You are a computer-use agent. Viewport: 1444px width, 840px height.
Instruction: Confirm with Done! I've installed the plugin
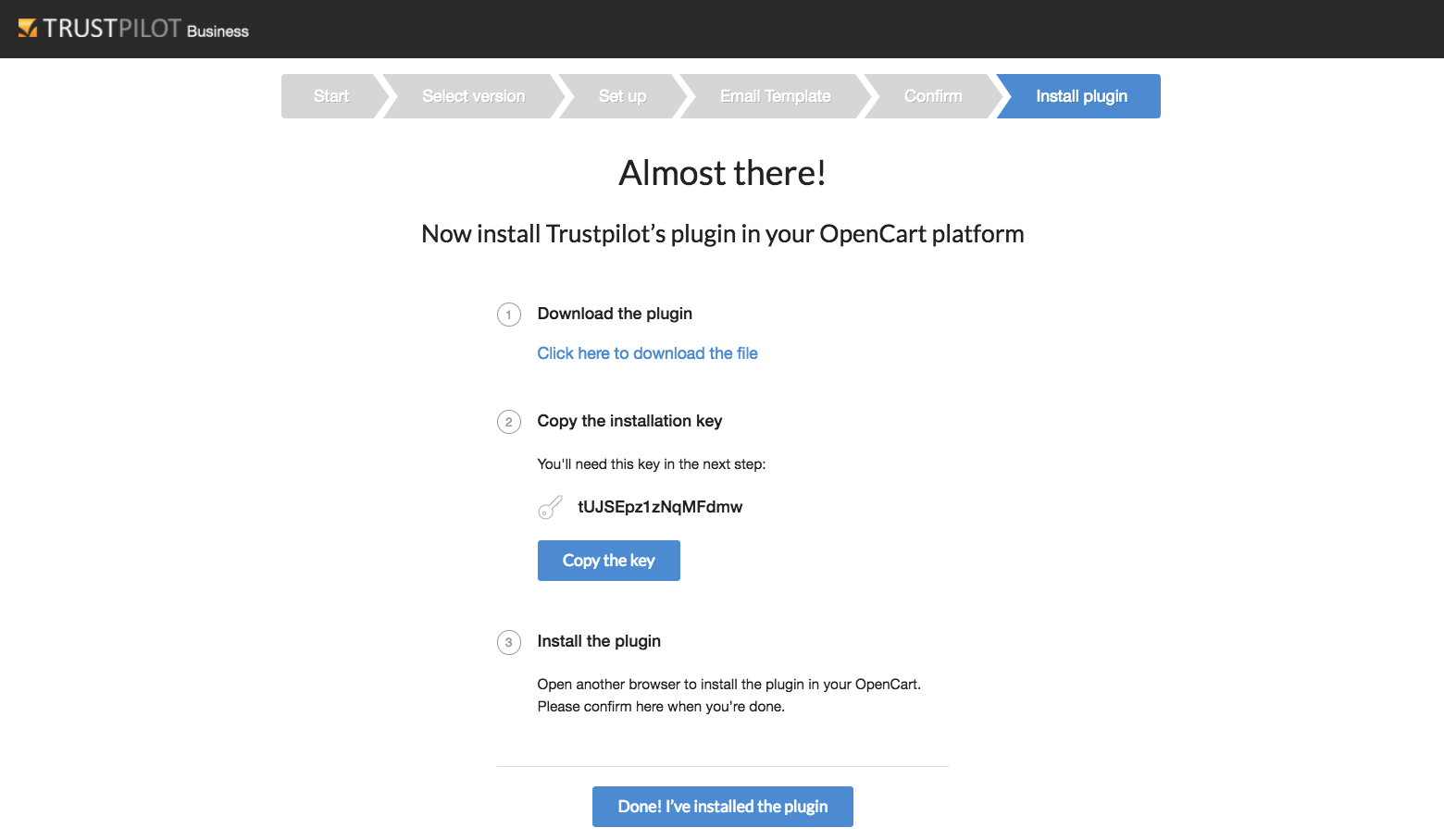click(723, 807)
